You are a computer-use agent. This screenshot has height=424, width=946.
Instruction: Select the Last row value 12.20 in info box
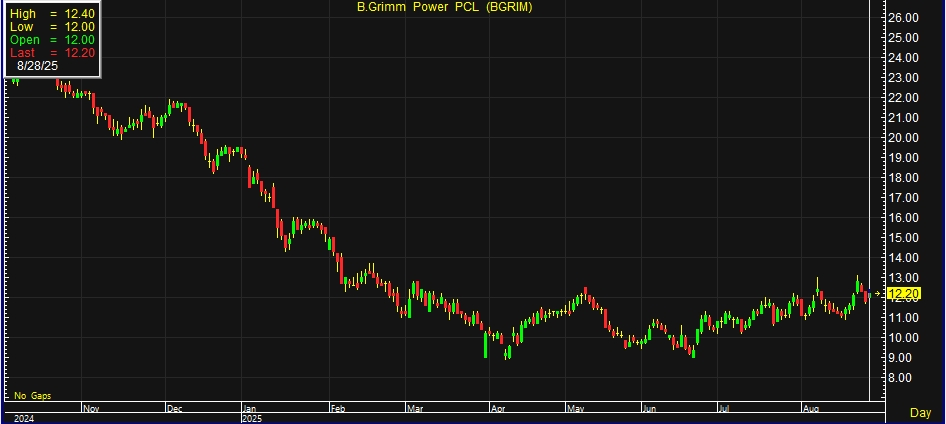pos(80,53)
